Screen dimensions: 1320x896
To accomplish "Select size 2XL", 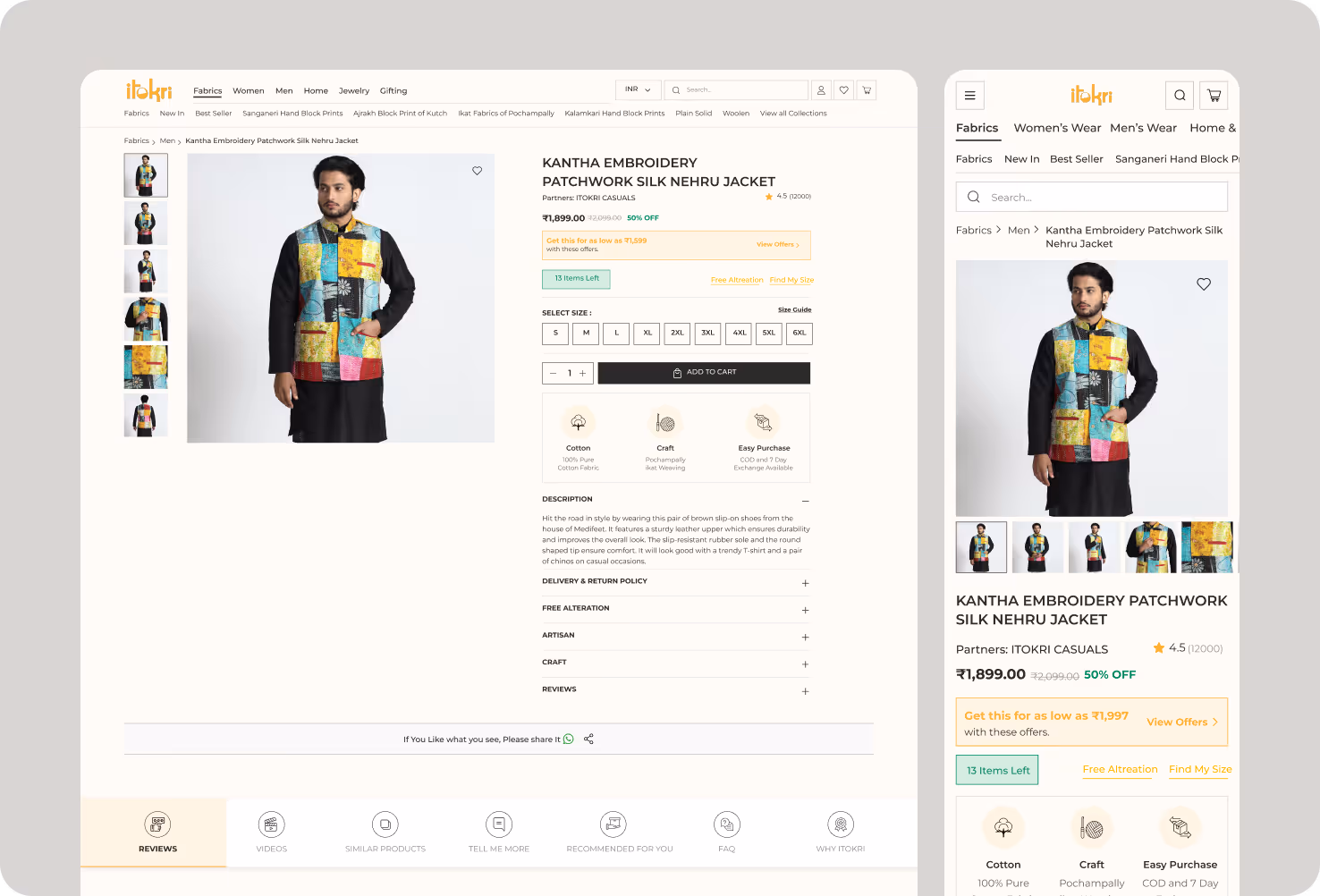I will (x=678, y=334).
